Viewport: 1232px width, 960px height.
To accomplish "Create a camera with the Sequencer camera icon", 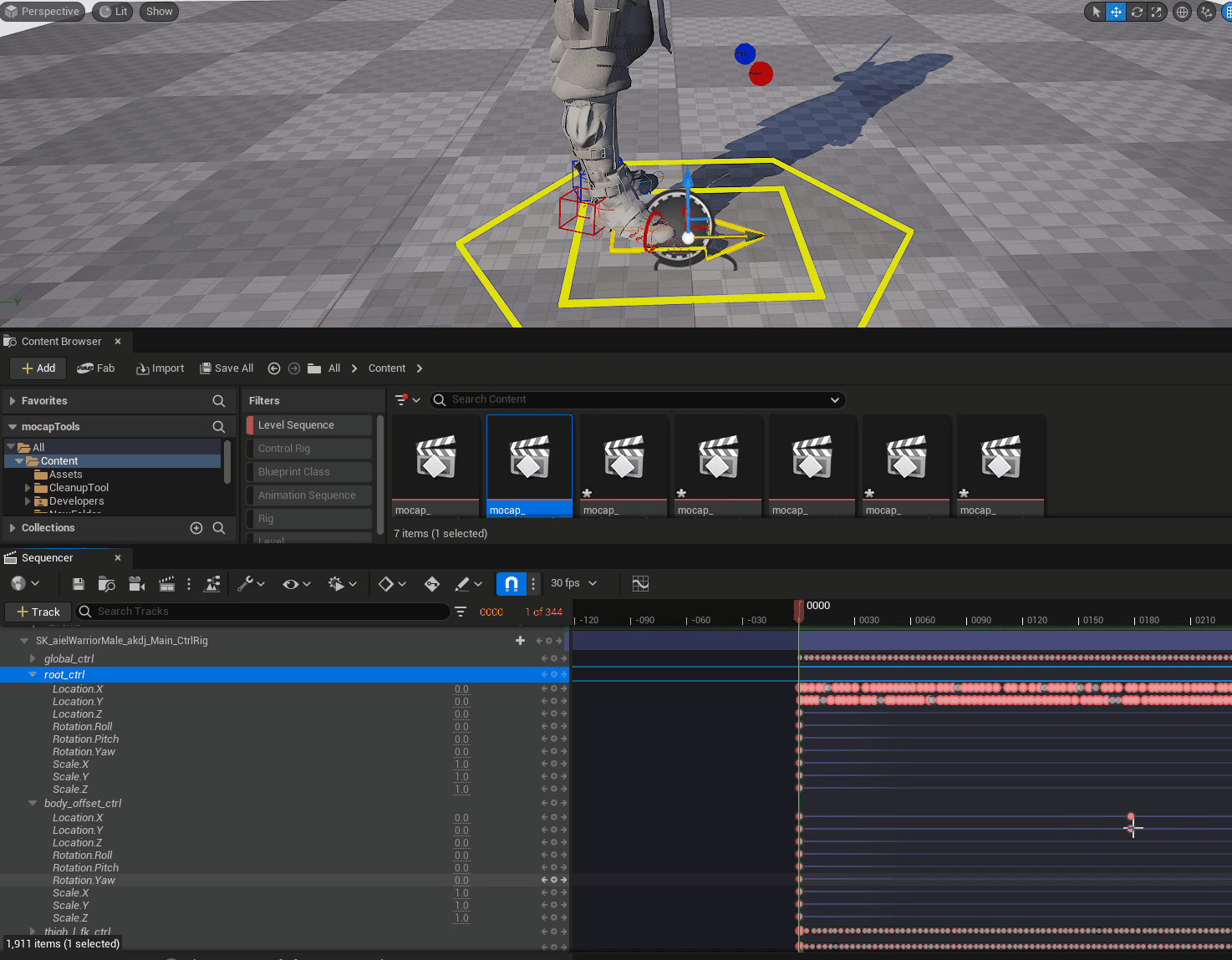I will click(137, 584).
